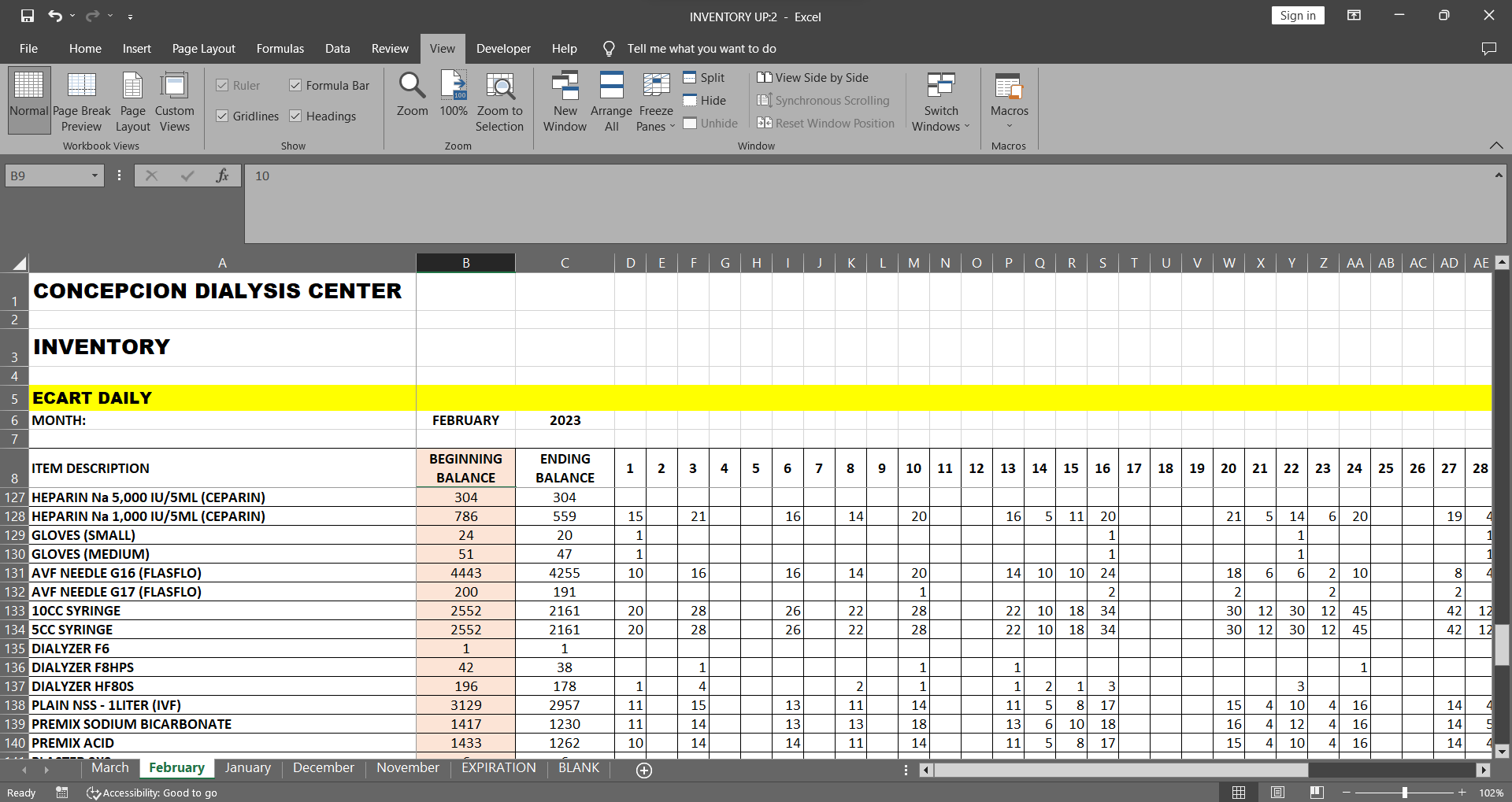Open Page Break Preview
Viewport: 1512px width, 802px height.
click(82, 101)
